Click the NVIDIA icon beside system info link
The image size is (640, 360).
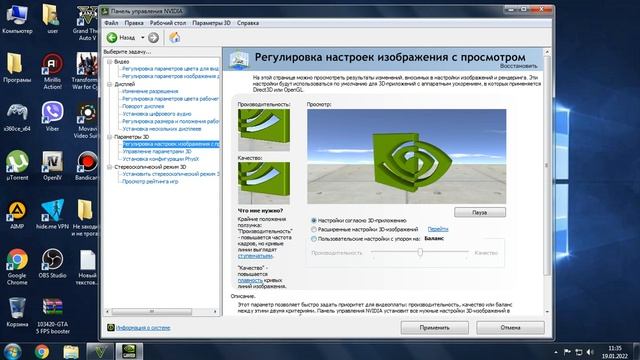[111, 327]
